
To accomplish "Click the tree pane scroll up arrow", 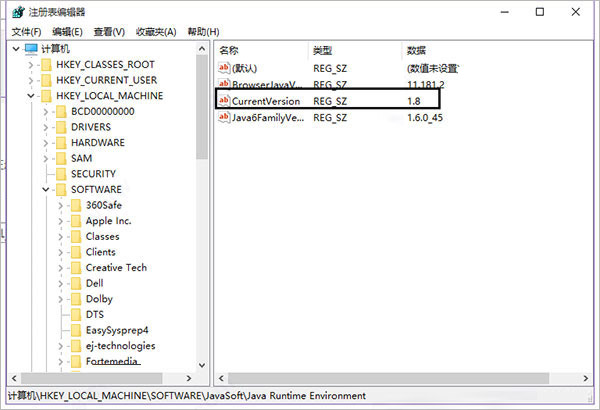I will [x=202, y=49].
